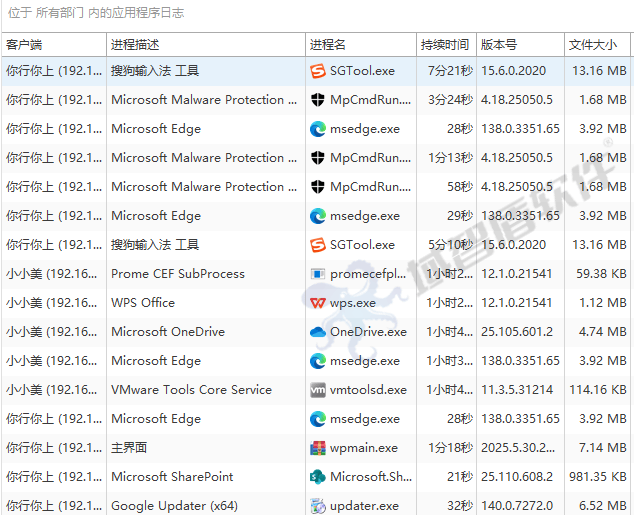Select file size 4.74 MB
Image resolution: width=634 pixels, height=515 pixels.
pyautogui.click(x=603, y=332)
